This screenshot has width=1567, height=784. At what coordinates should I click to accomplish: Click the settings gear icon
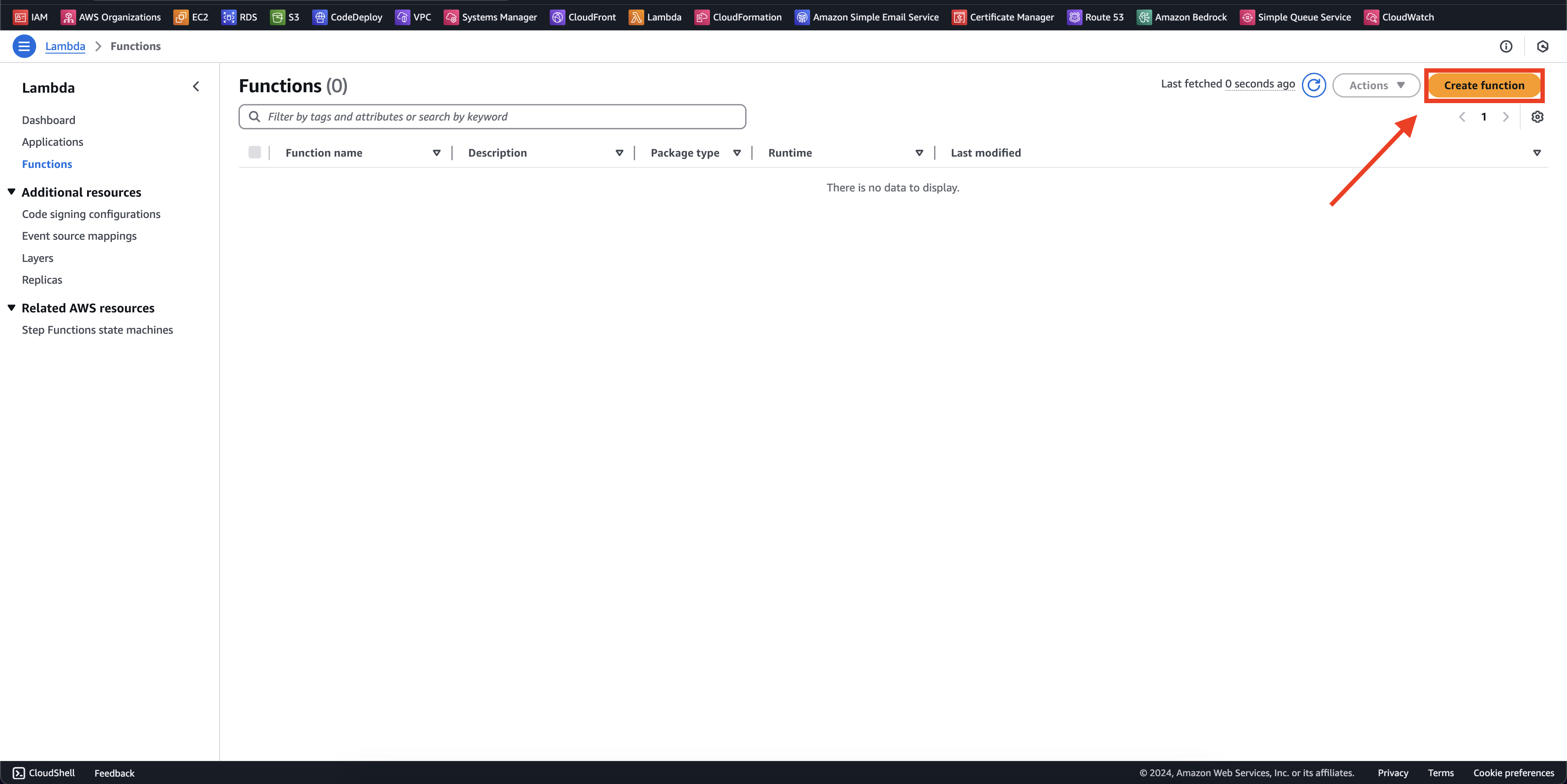tap(1537, 117)
